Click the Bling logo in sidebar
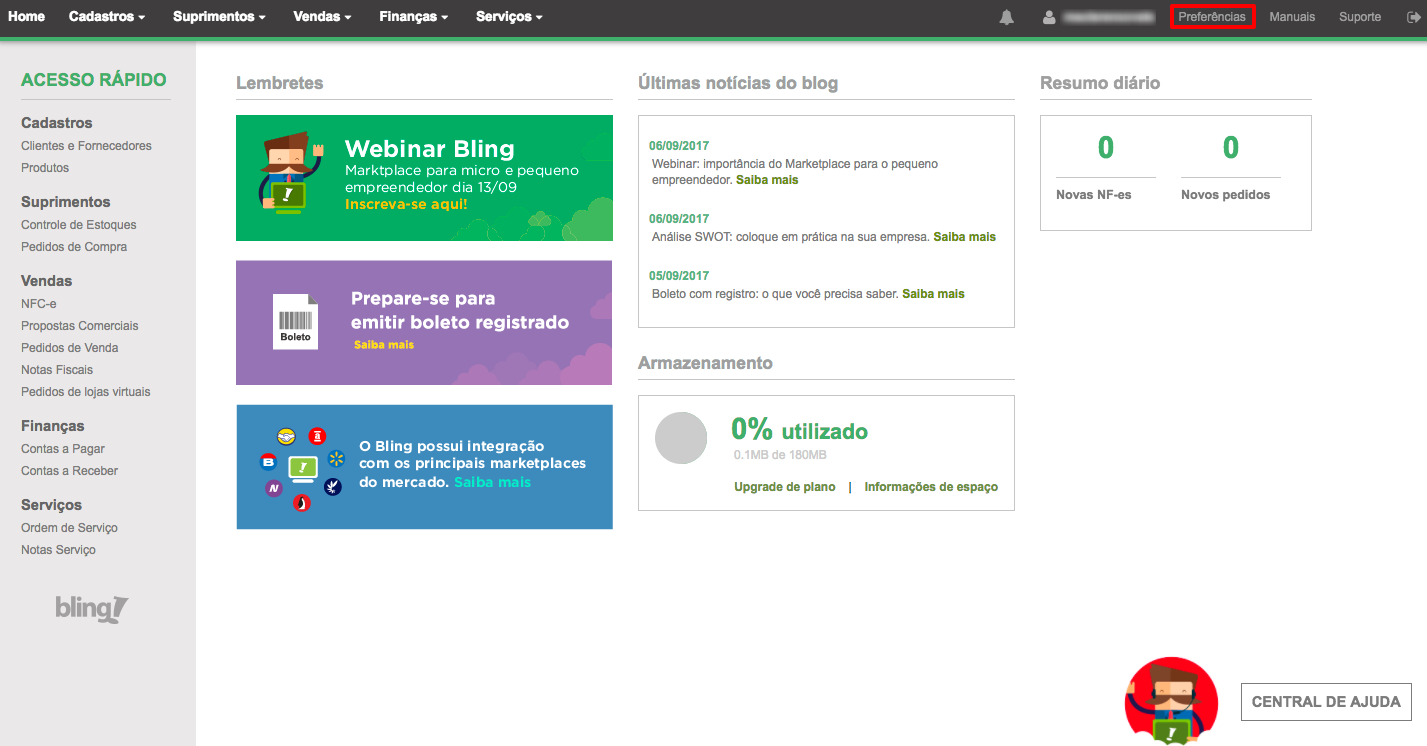 pos(91,608)
